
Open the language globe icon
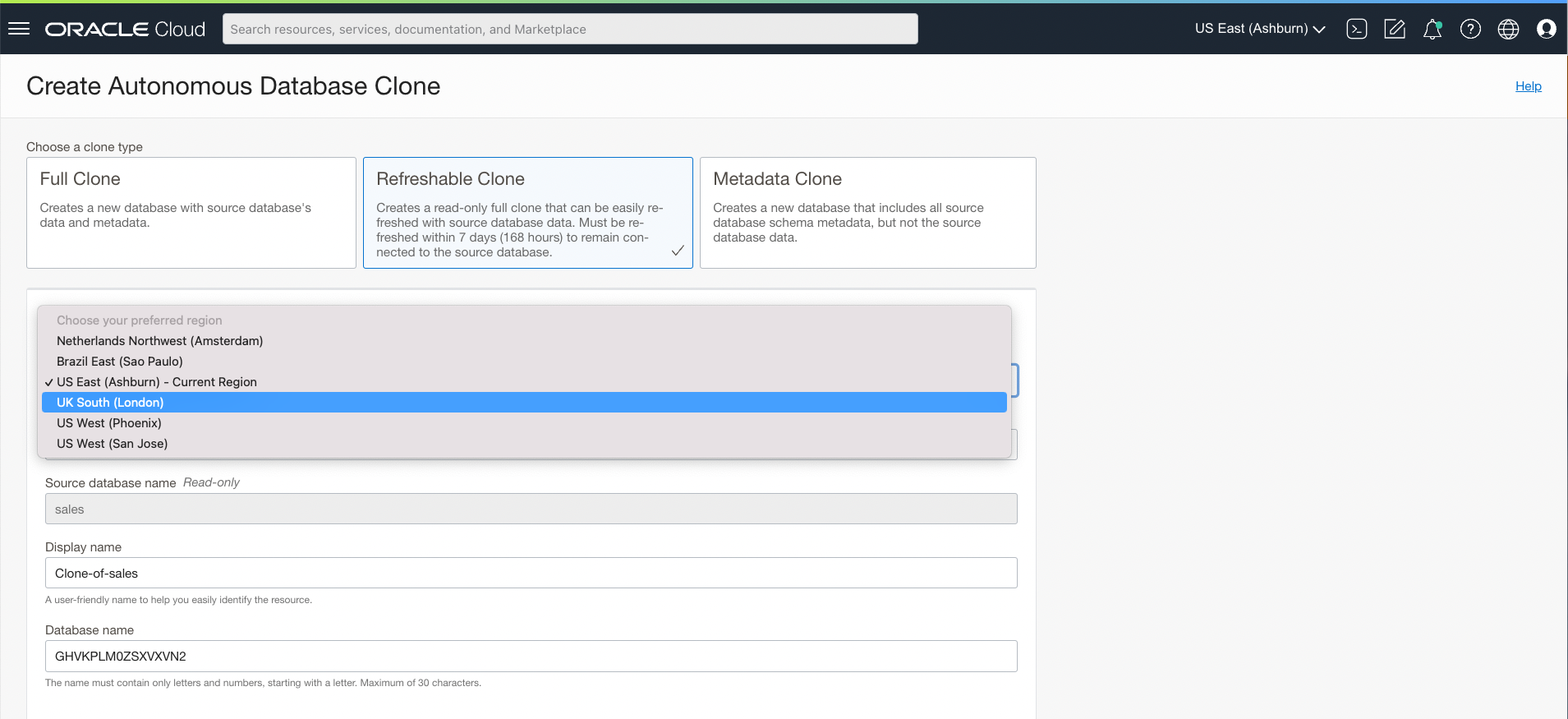1508,30
